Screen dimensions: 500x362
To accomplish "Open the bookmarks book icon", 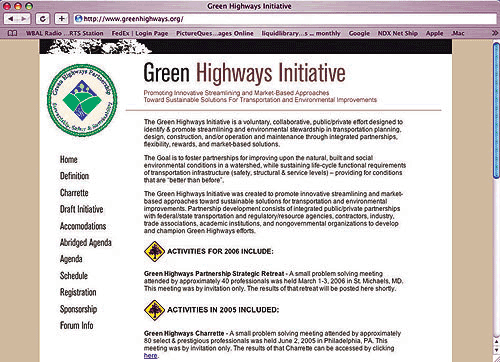I will (x=12, y=33).
